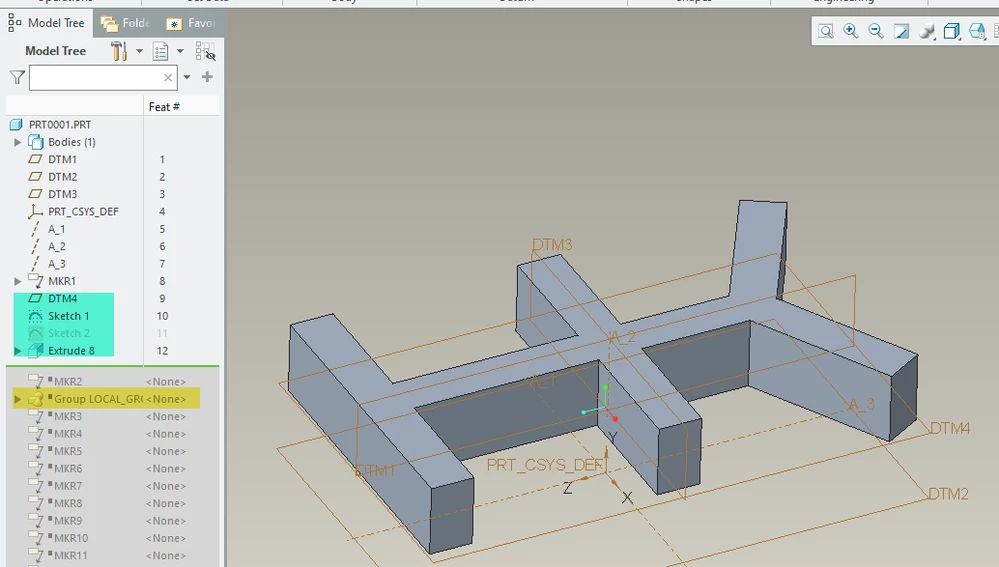This screenshot has height=567, width=999.
Task: Click the Extrude 8 feature icon
Action: (36, 350)
